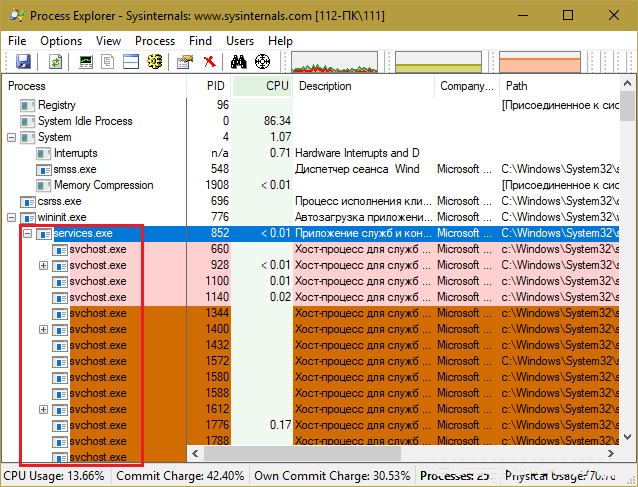Expand the svchost.exe node with PID 1612
The width and height of the screenshot is (638, 487).
point(44,409)
